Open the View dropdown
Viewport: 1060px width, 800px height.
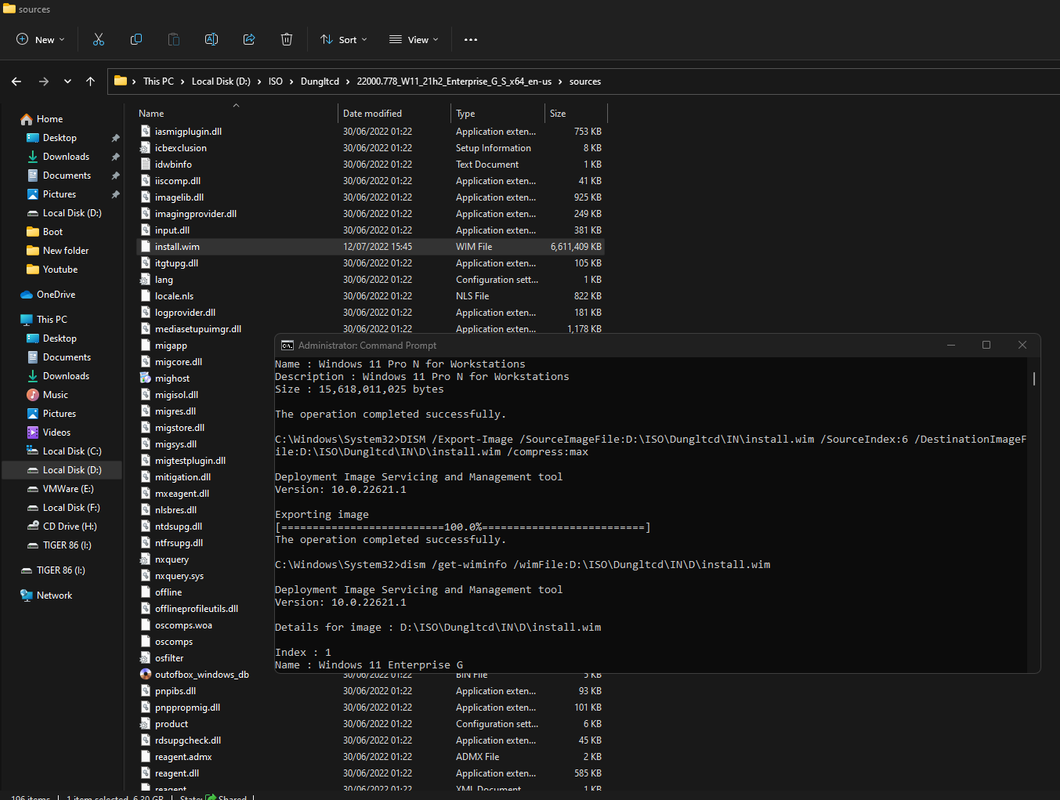click(414, 39)
